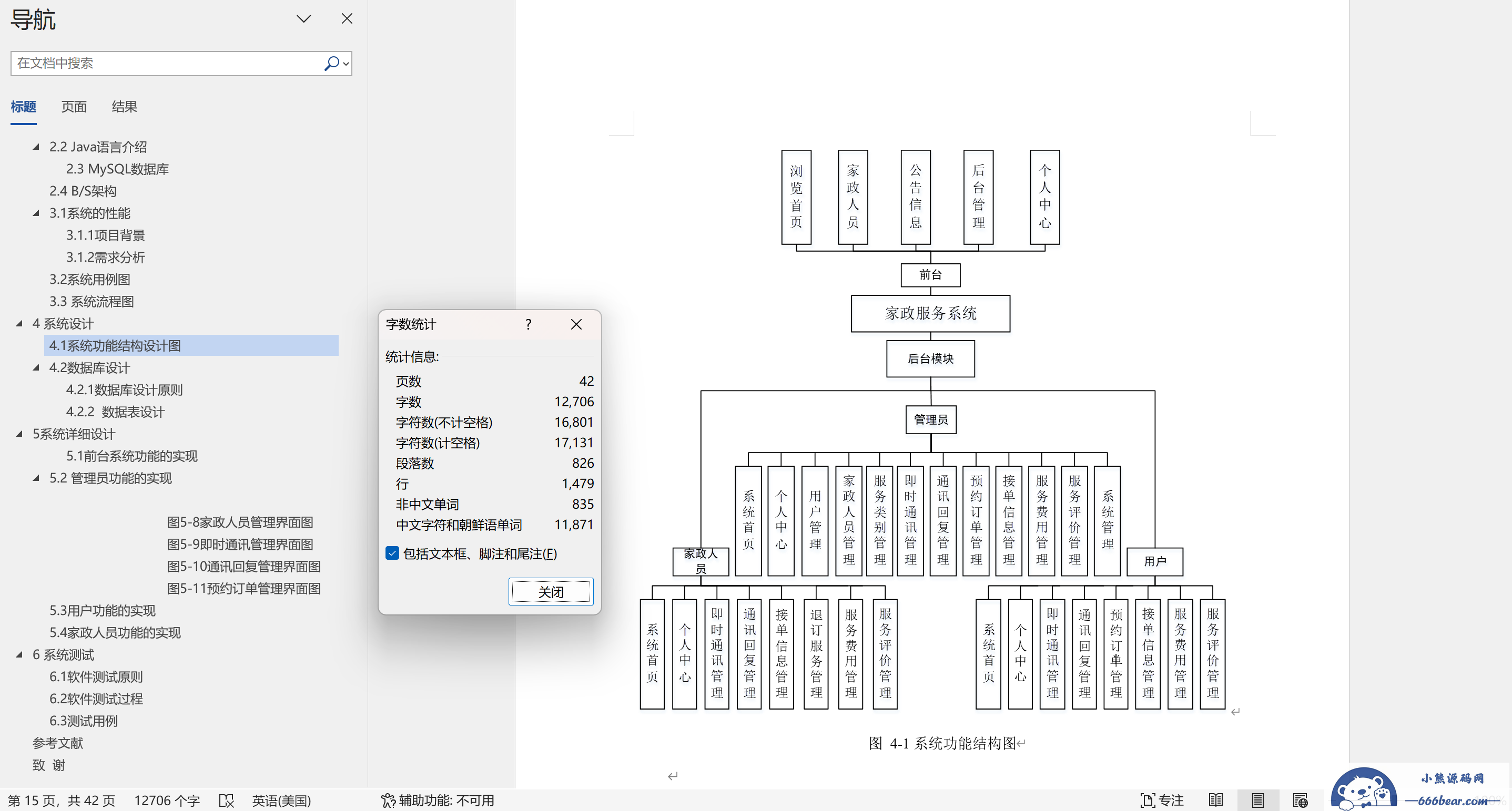Open the navigation pane options chevron
Screen dimensions: 1512x811
point(303,19)
